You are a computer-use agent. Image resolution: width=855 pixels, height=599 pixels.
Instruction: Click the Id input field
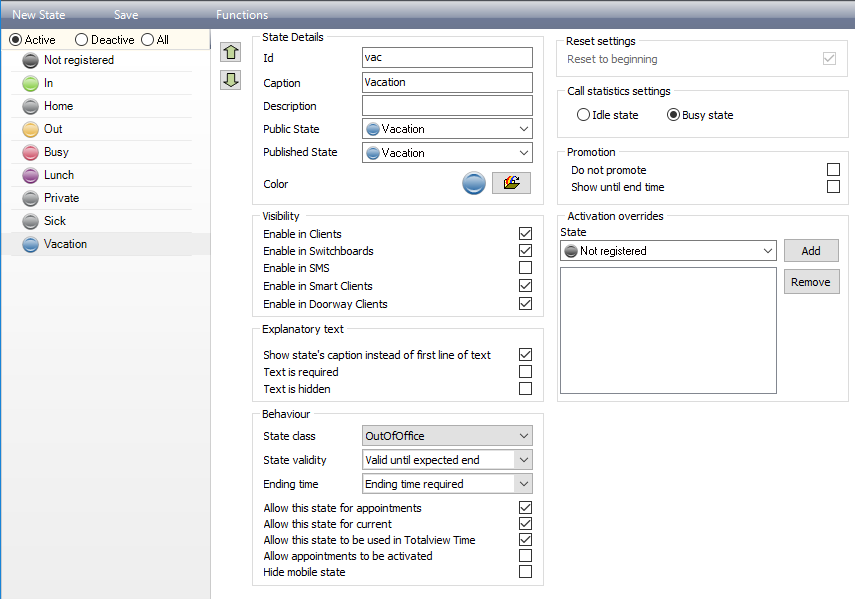coord(447,57)
